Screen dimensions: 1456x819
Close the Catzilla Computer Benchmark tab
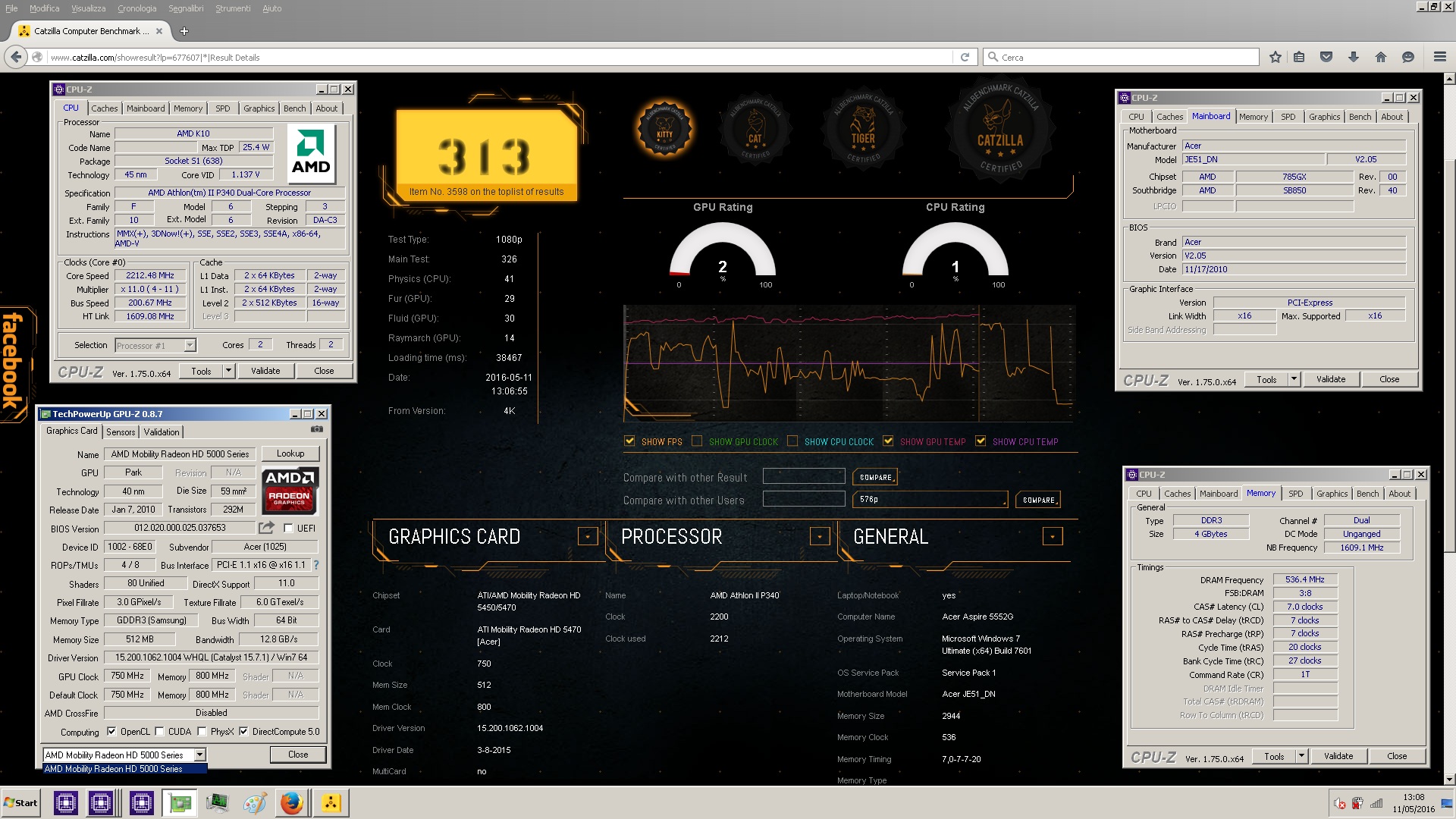pos(159,31)
